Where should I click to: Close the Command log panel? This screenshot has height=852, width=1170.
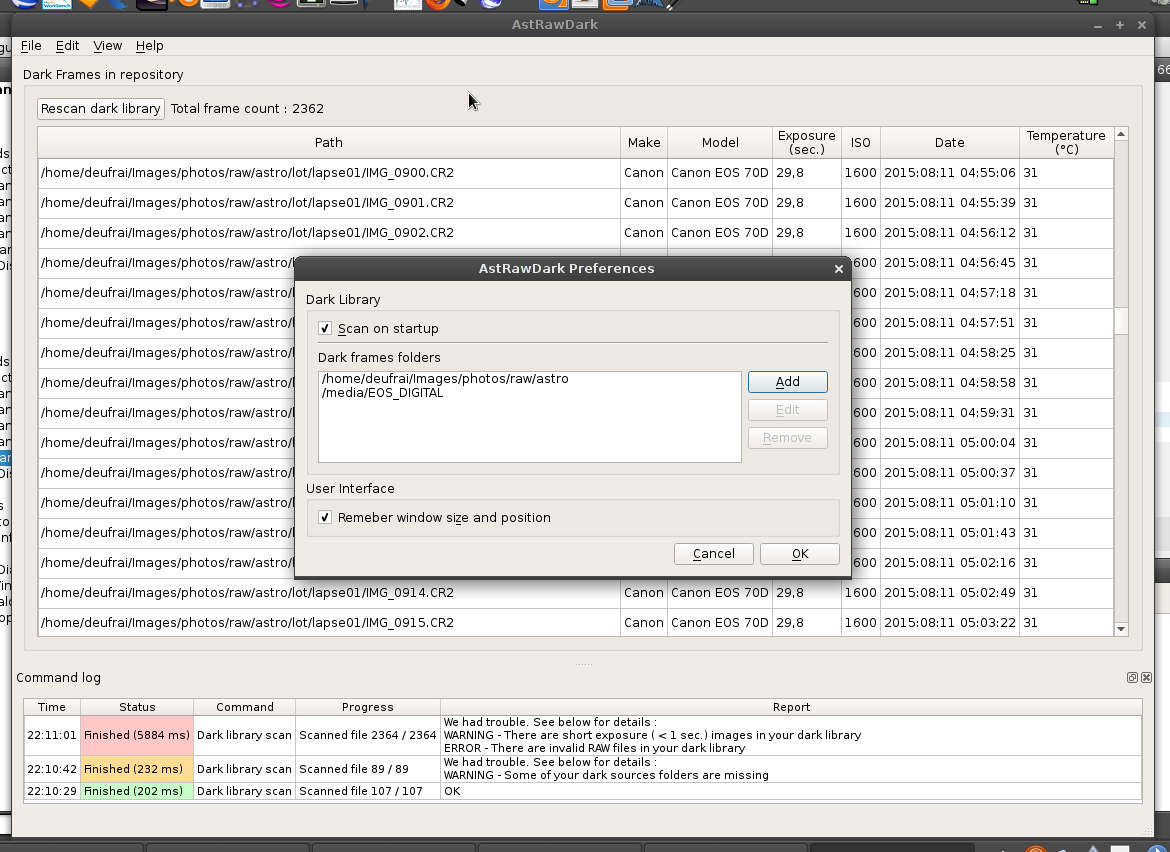[1147, 677]
